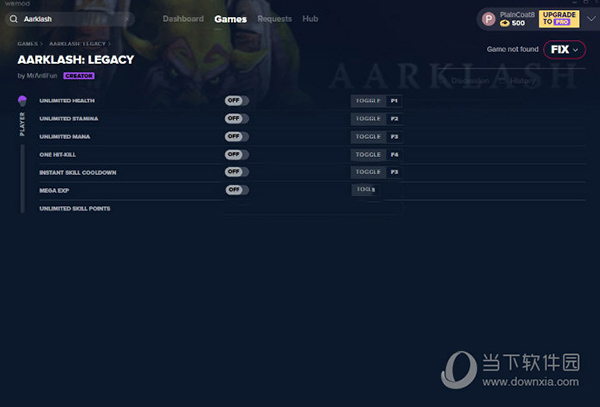Clear the Aarklash search text

(127, 19)
